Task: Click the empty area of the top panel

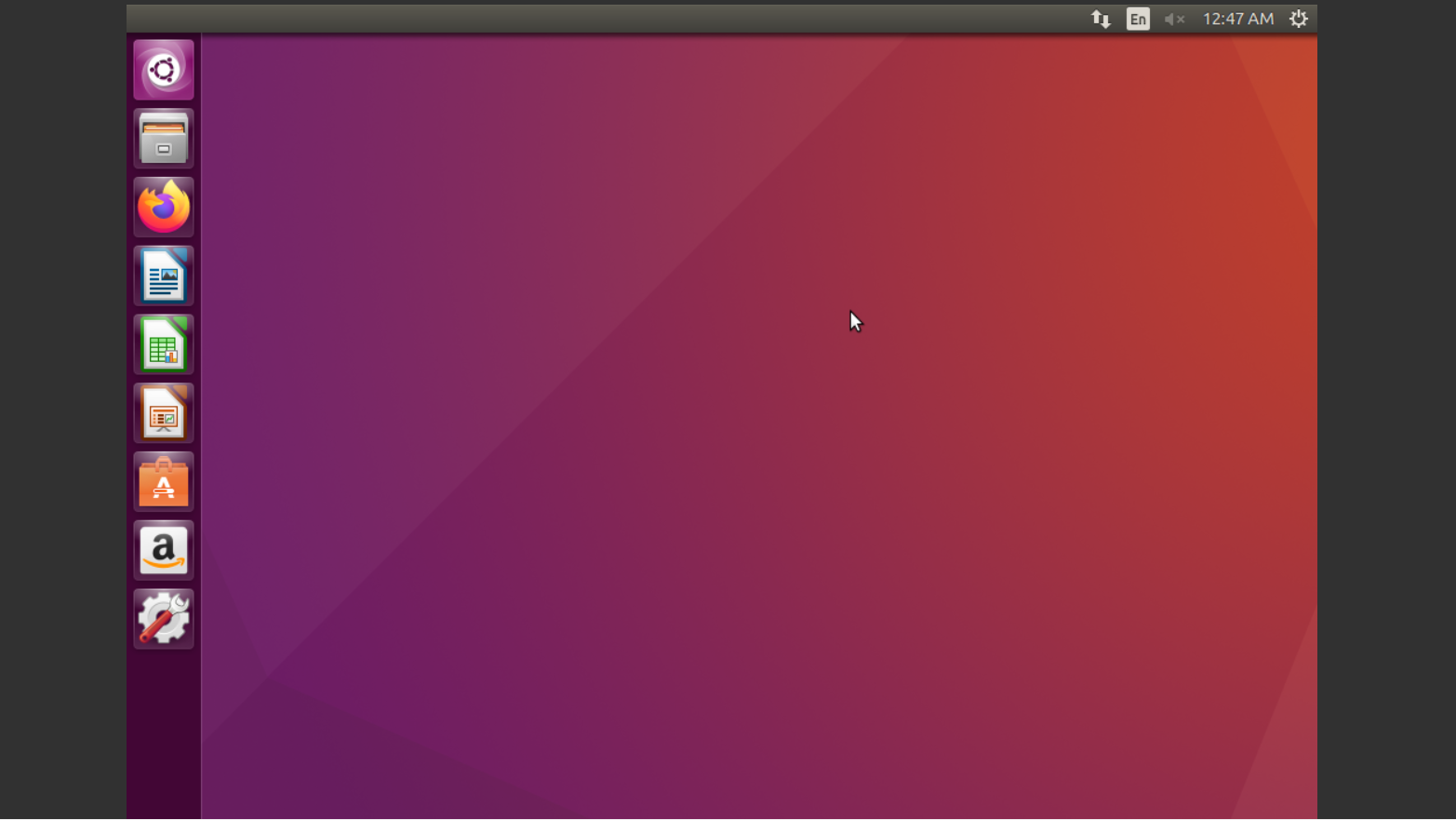Action: click(605, 19)
